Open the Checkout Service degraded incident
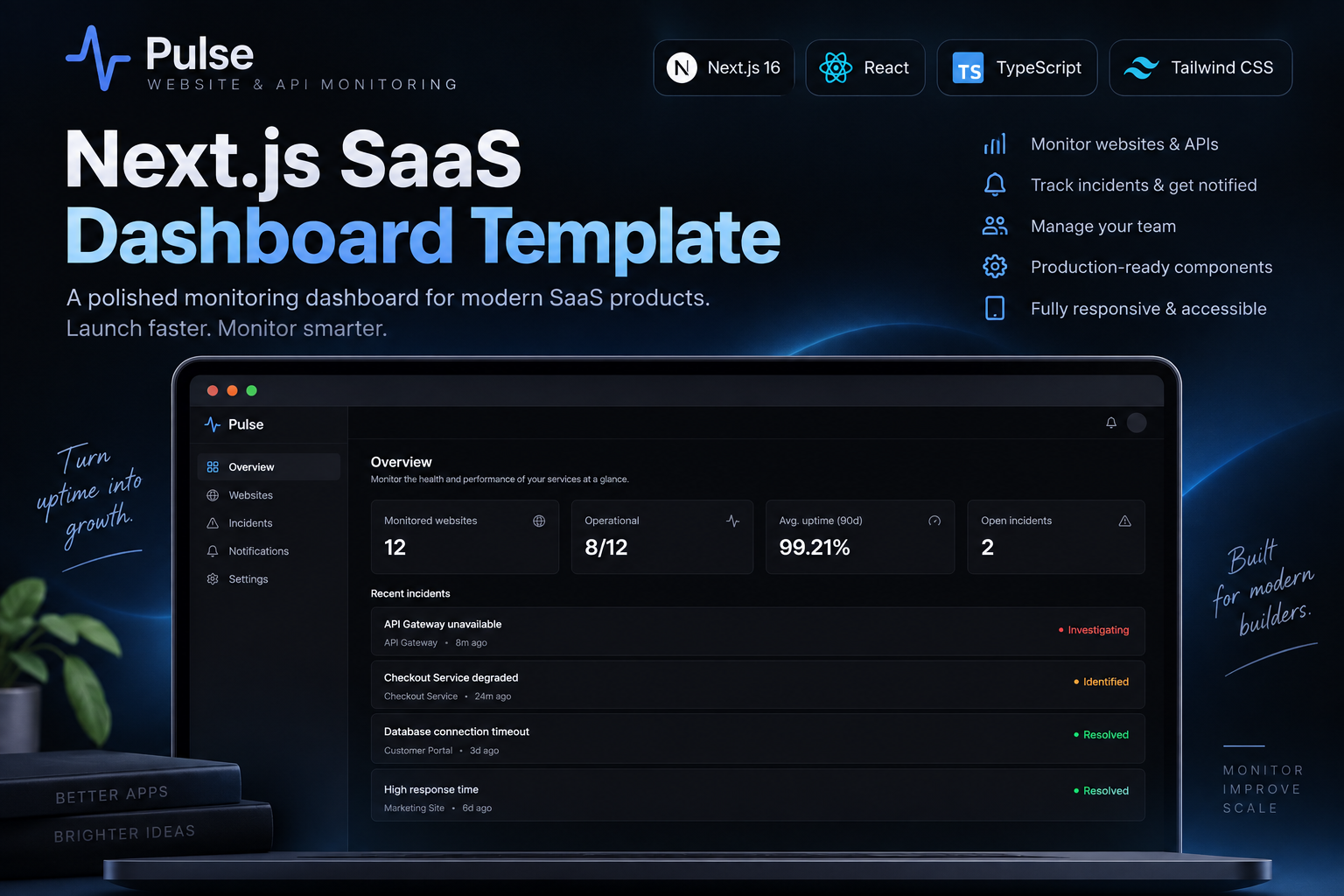Viewport: 1344px width, 896px height. point(758,685)
